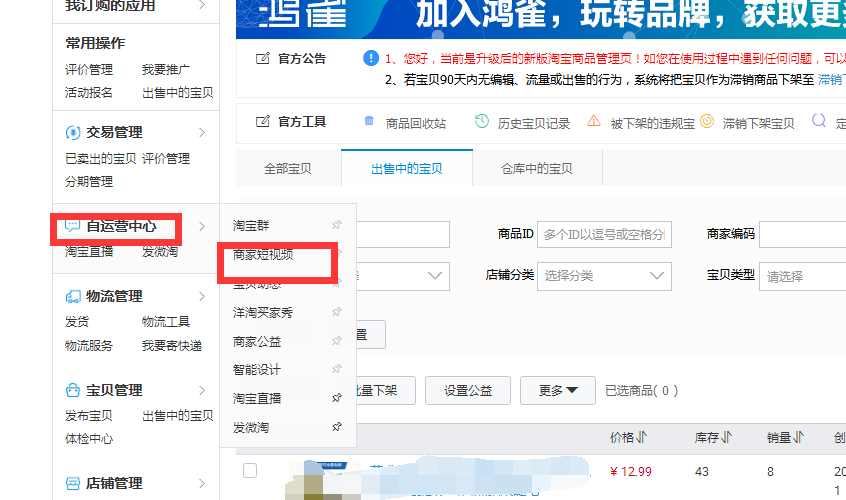846x500 pixels.
Task: Expand 物流管理 chevron
Action: pos(202,297)
